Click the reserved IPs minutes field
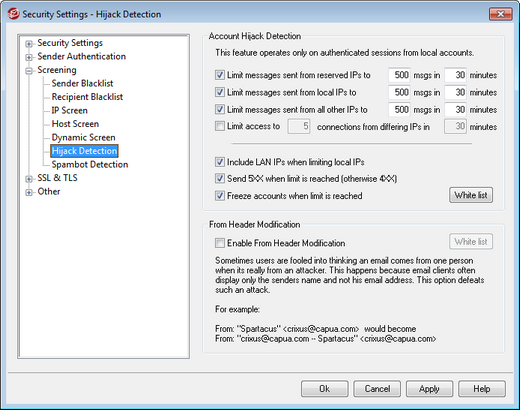 455,75
